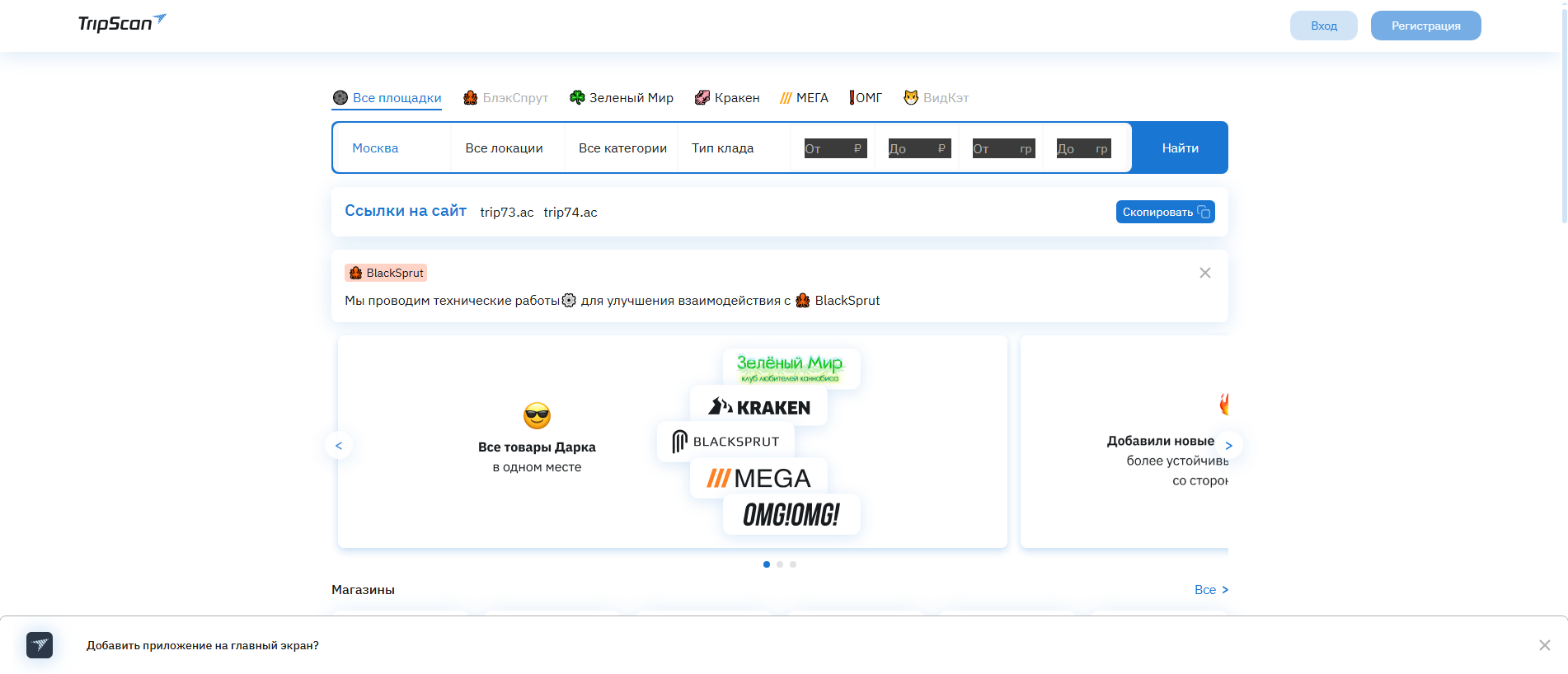Click the Кракен tab icon
This screenshot has height=674, width=1568.
pyautogui.click(x=702, y=98)
